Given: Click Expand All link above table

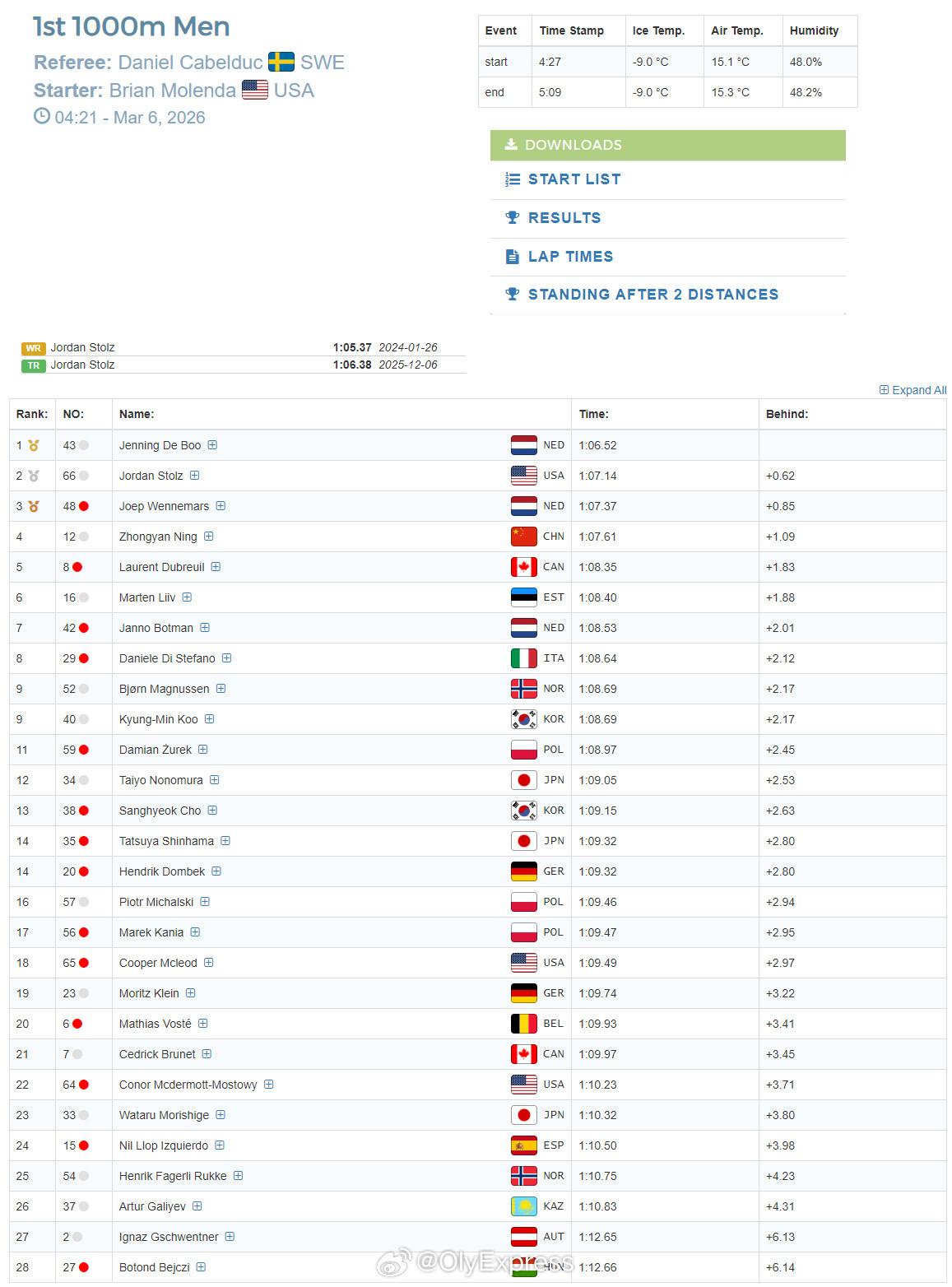Looking at the screenshot, I should click(x=913, y=390).
